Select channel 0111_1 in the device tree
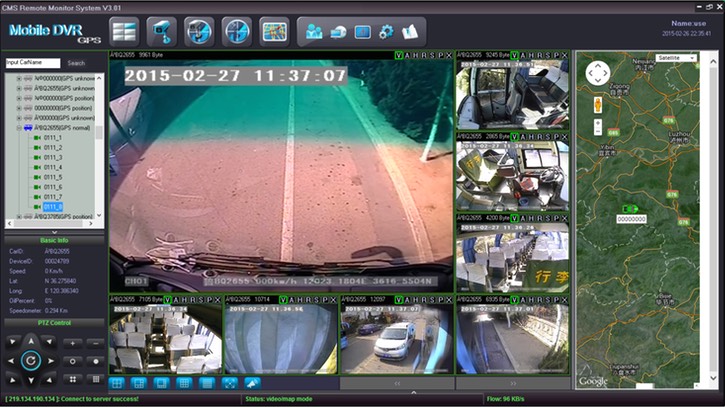The width and height of the screenshot is (725, 407). pyautogui.click(x=51, y=138)
